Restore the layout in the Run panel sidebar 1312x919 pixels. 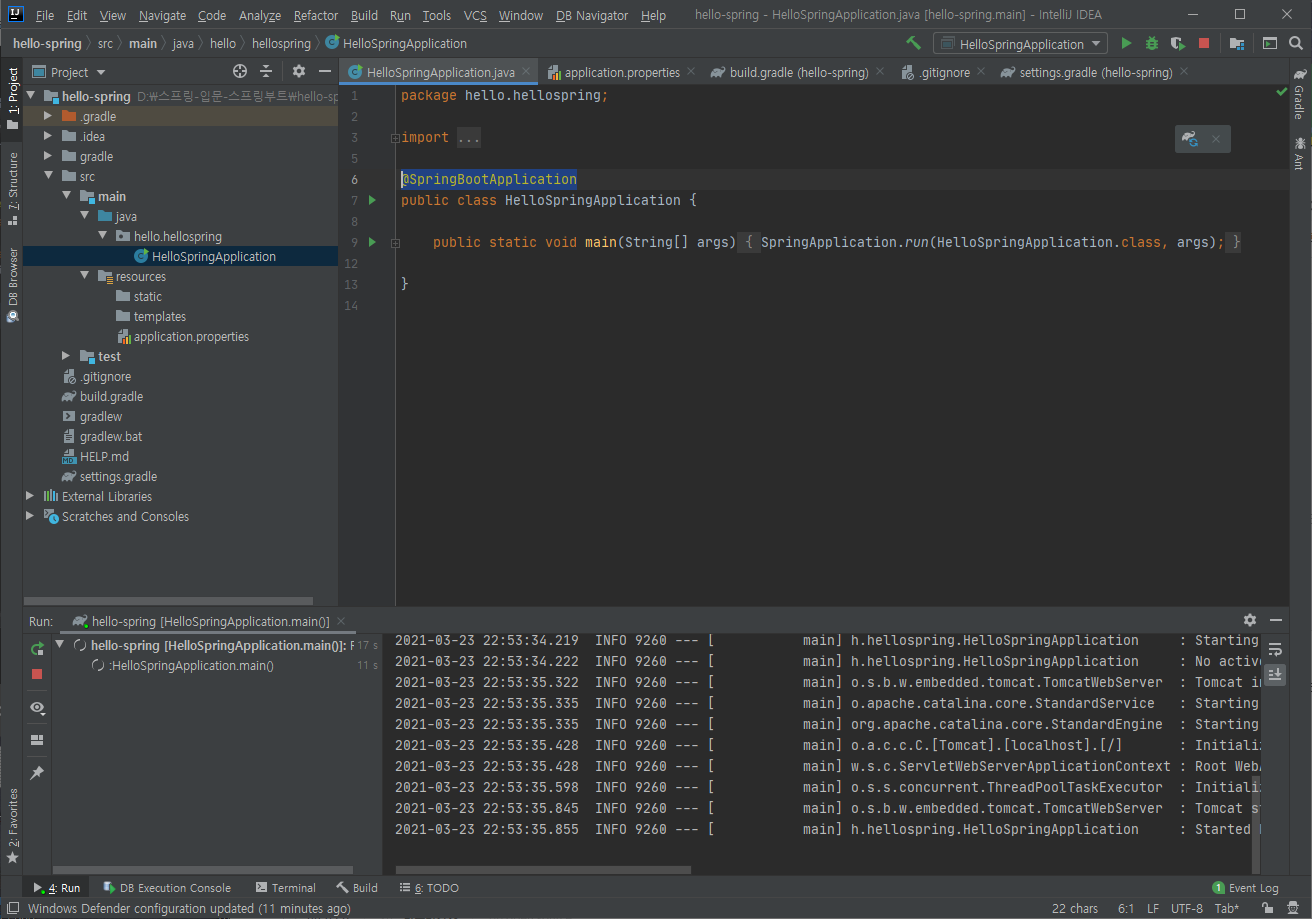pos(37,740)
